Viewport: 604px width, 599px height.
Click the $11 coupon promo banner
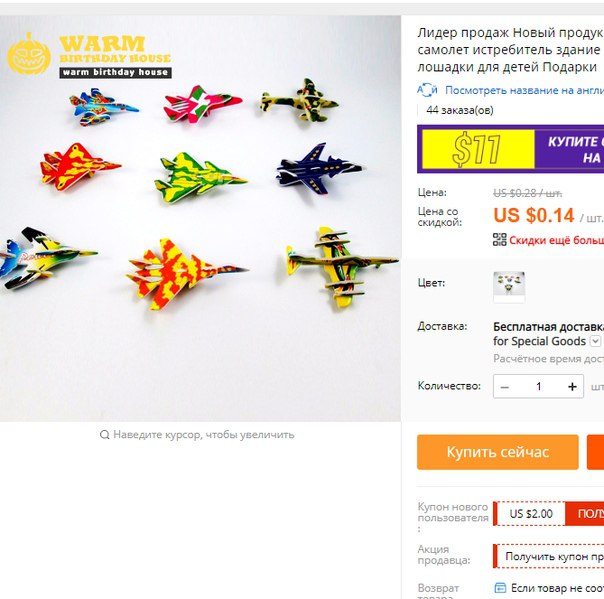click(511, 149)
